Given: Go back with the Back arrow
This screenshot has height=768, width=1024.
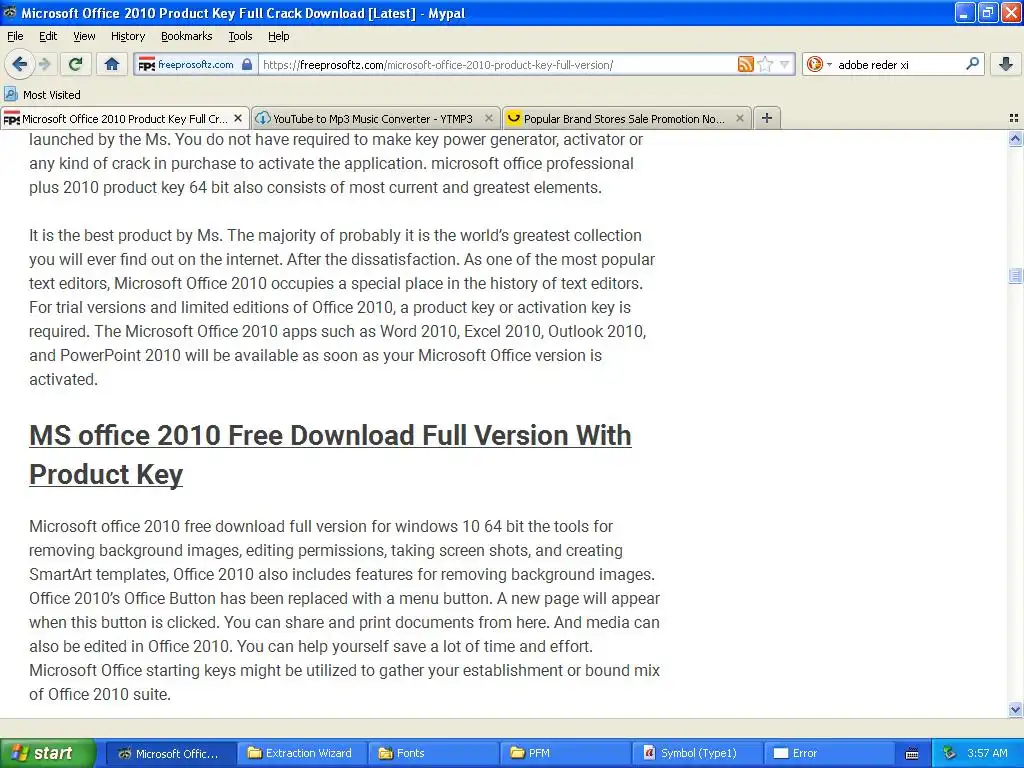Looking at the screenshot, I should pyautogui.click(x=19, y=64).
